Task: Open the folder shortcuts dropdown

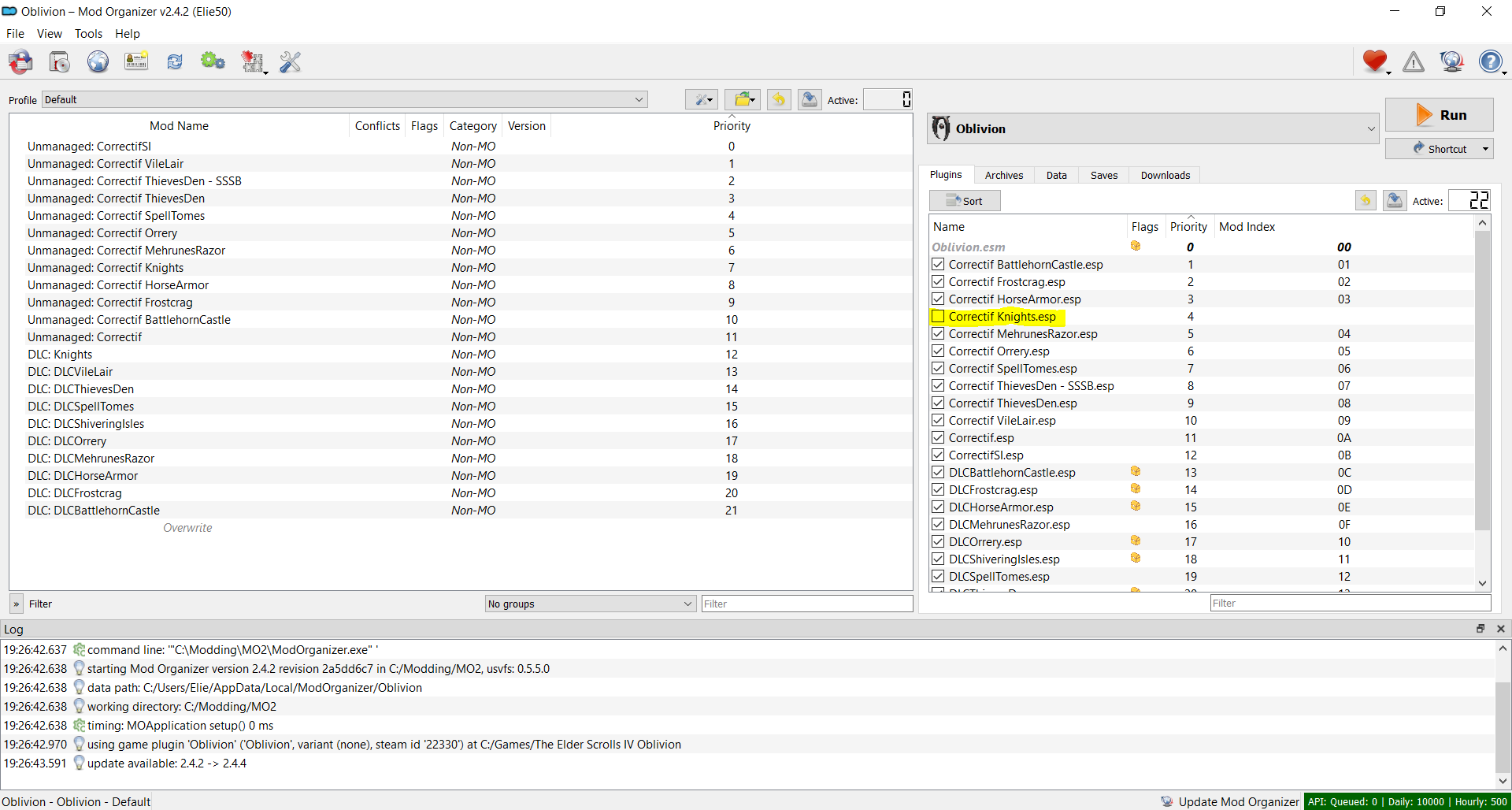Action: pos(743,99)
